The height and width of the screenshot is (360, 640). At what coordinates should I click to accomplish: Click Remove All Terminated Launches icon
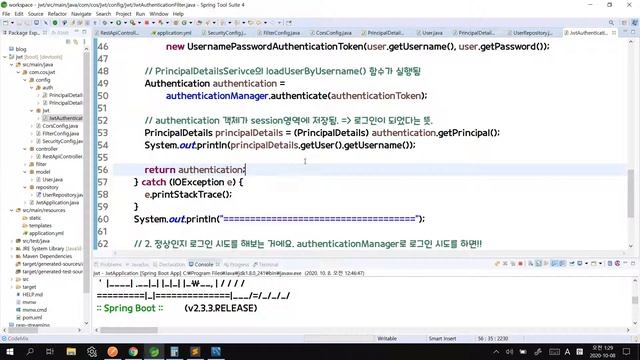(x=513, y=264)
